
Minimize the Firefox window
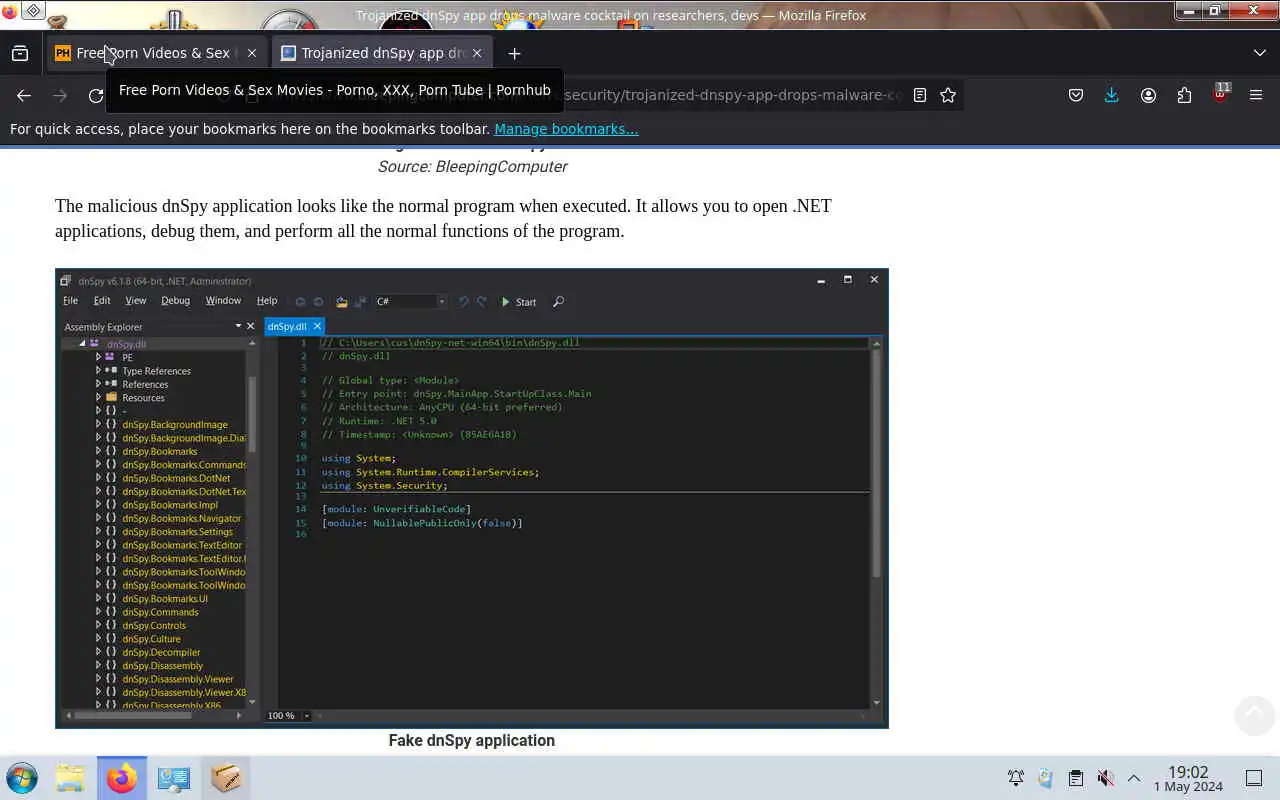(x=1189, y=10)
